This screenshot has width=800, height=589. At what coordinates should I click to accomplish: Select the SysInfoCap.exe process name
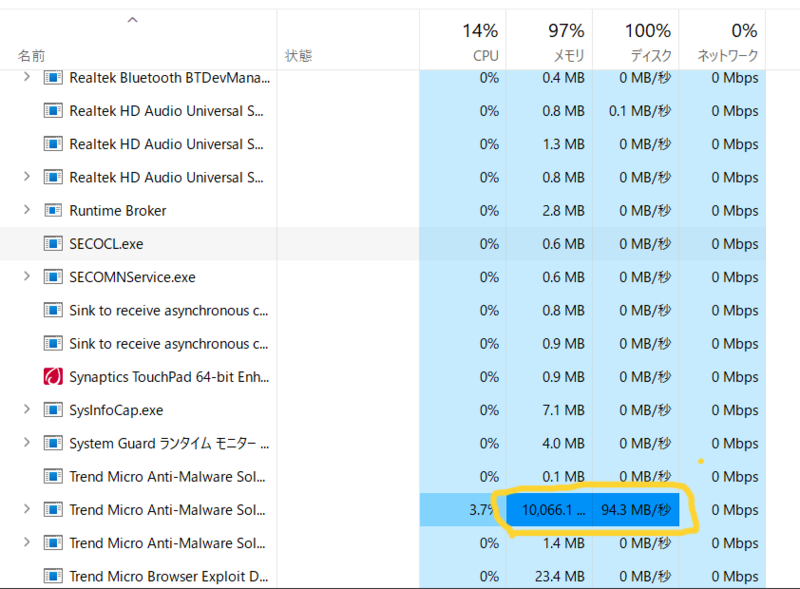click(116, 410)
